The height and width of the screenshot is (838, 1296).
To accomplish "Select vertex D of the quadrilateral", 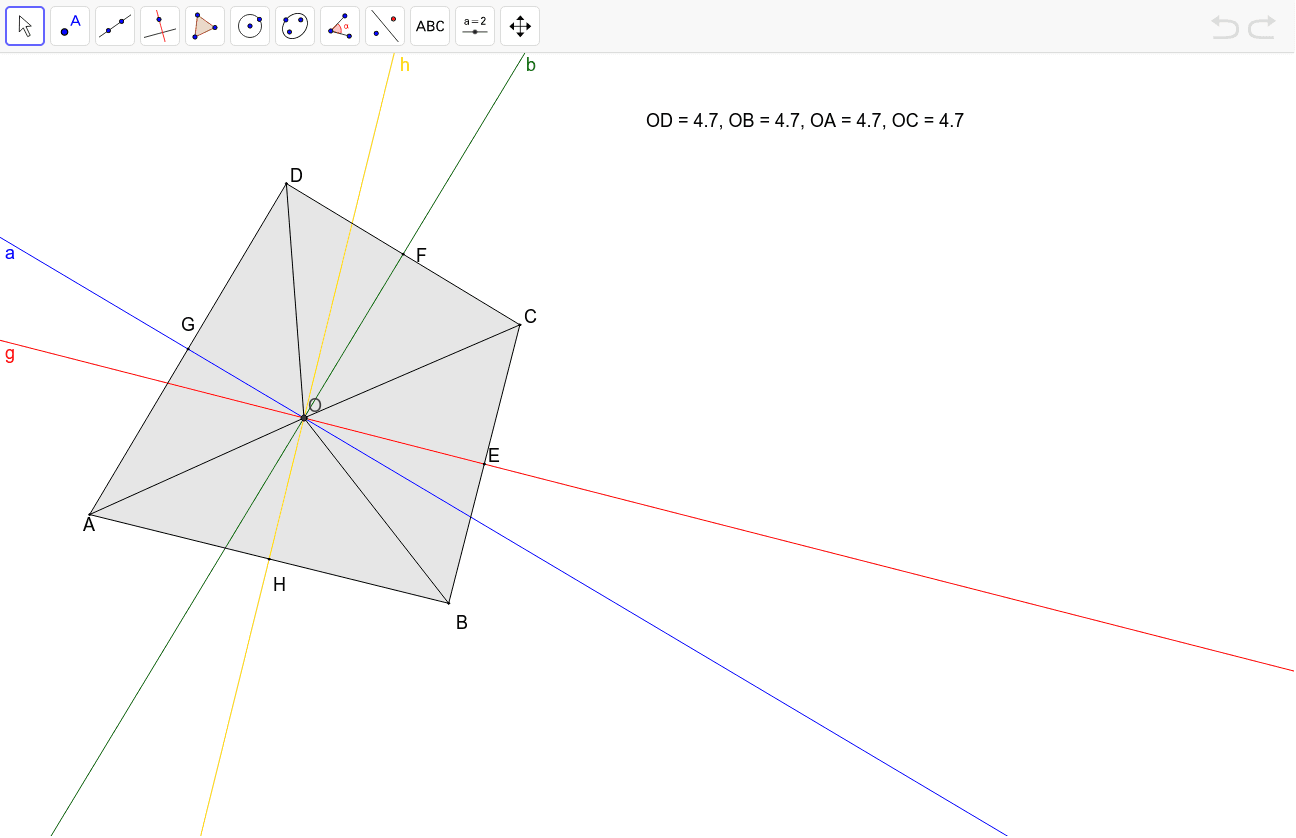I will point(286,184).
